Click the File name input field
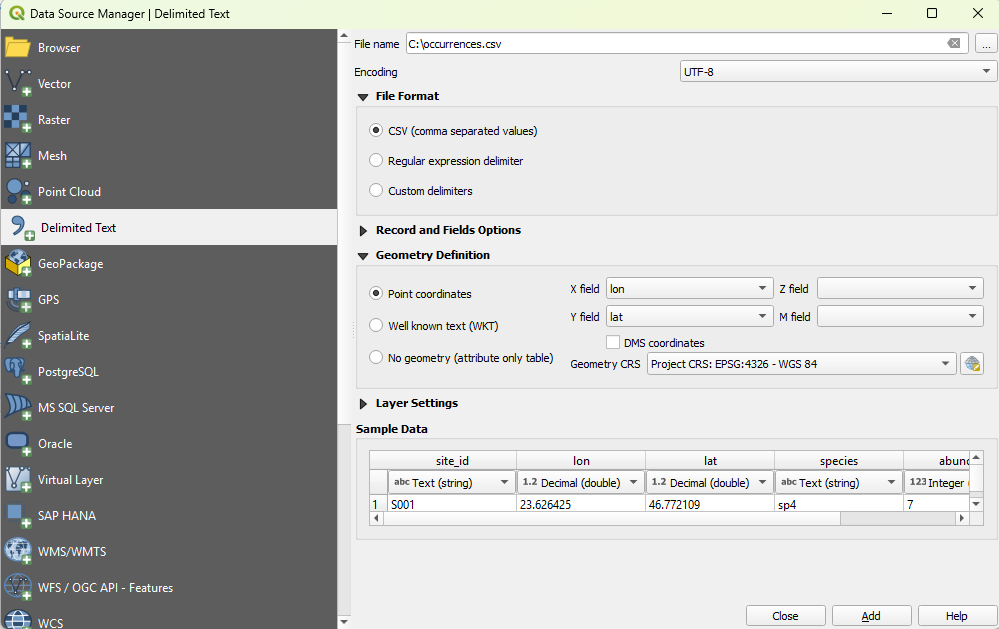This screenshot has width=999, height=629. coord(687,44)
